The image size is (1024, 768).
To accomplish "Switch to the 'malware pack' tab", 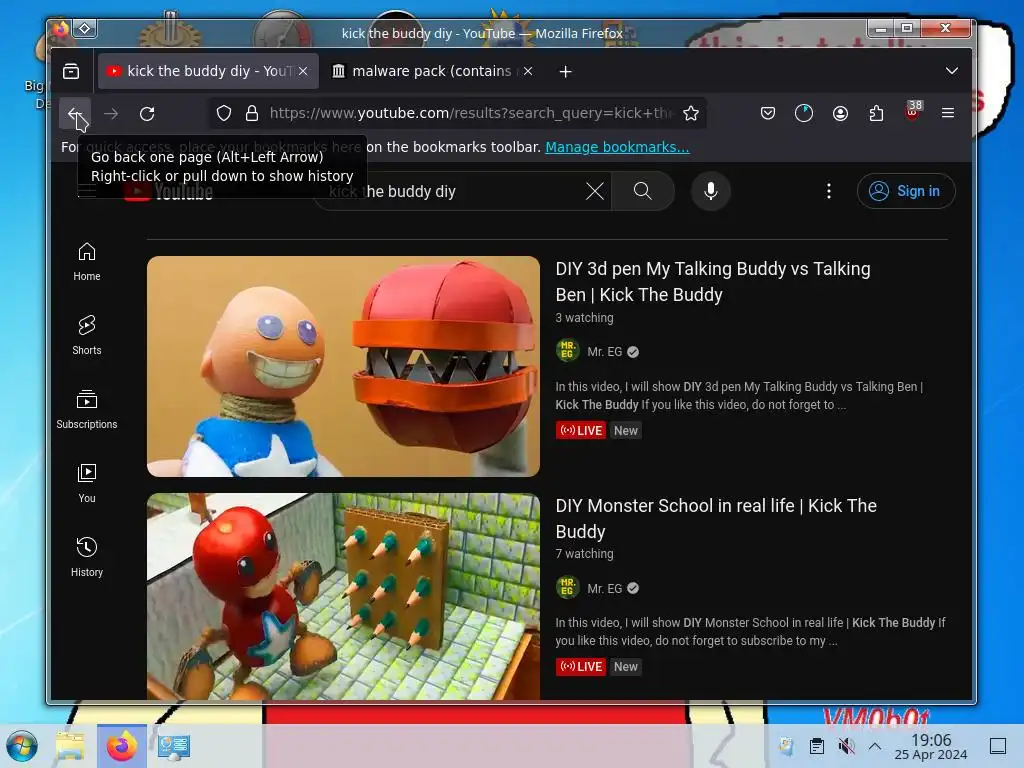I will (x=432, y=71).
